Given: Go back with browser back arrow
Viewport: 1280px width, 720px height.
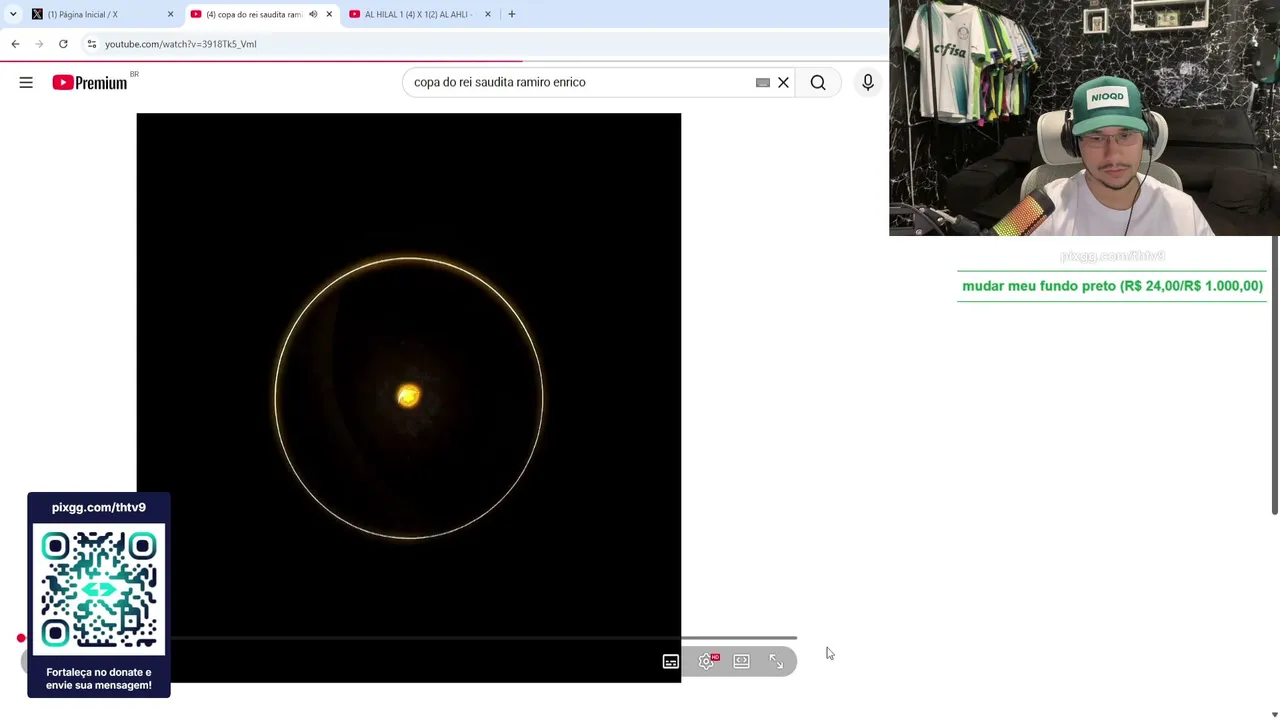Looking at the screenshot, I should [x=15, y=44].
